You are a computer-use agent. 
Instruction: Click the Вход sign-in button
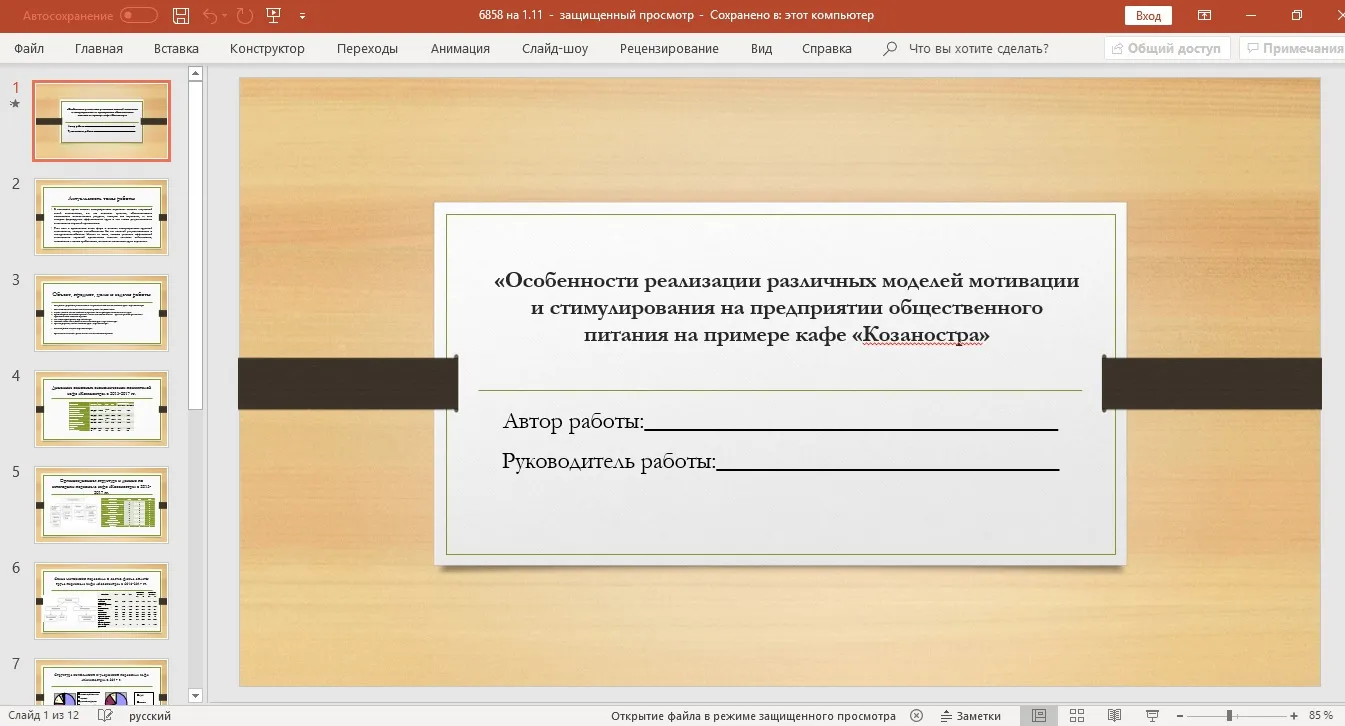(1148, 16)
